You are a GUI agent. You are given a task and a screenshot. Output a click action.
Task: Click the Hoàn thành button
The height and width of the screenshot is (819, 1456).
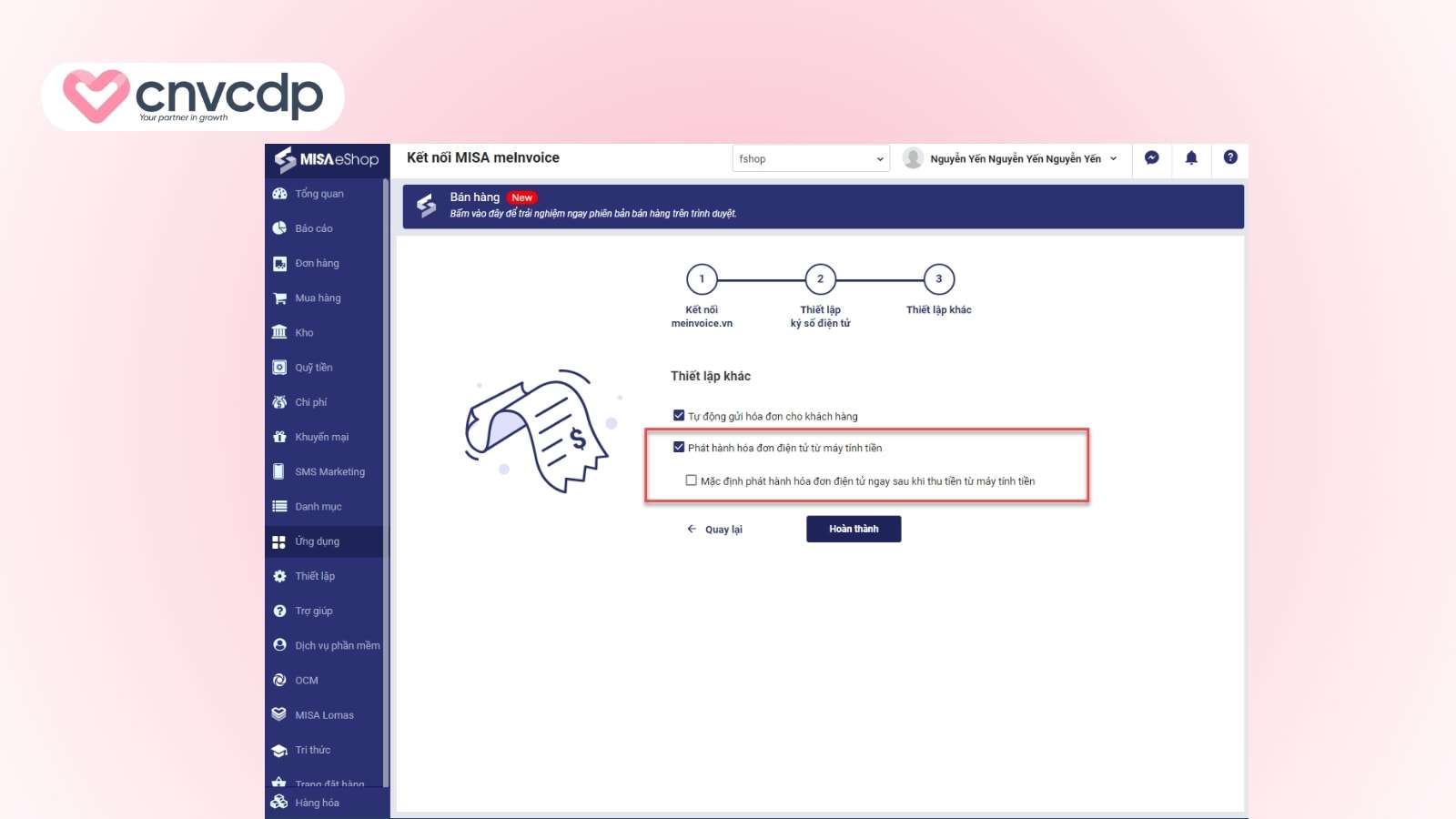click(x=853, y=529)
